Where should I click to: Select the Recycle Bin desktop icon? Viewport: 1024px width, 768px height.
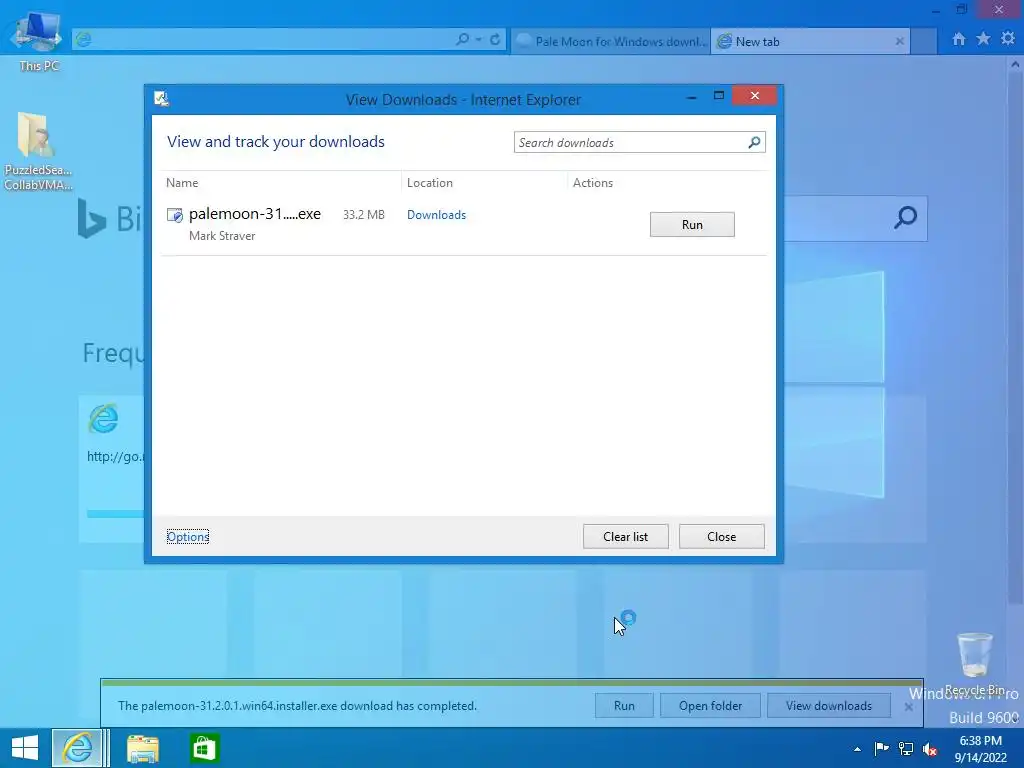tap(975, 663)
